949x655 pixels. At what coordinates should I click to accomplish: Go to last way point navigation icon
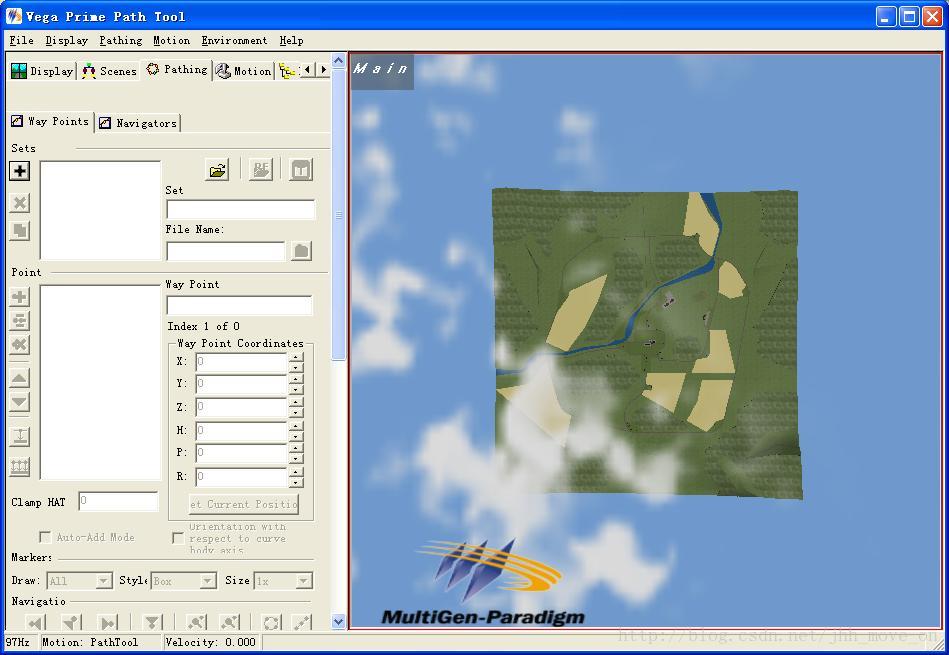coord(108,622)
